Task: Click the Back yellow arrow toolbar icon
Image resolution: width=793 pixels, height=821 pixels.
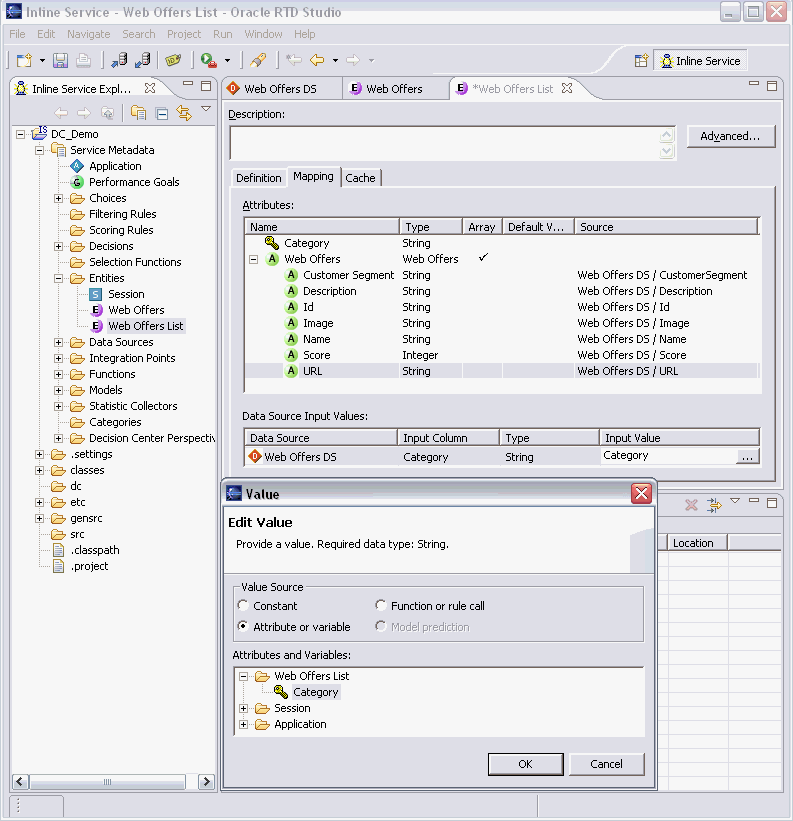Action: click(x=317, y=60)
